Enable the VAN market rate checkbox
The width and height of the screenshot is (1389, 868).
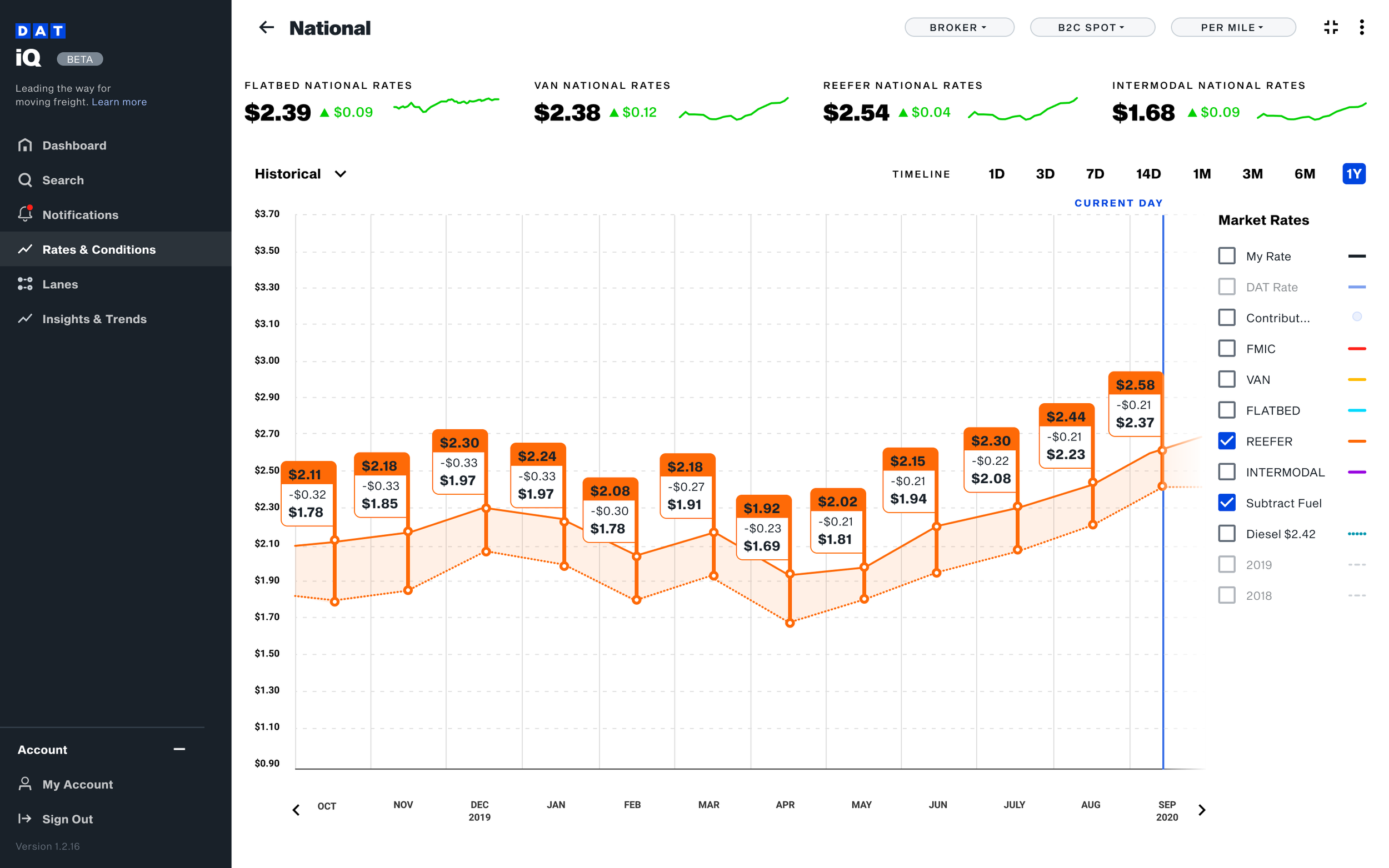(1227, 379)
